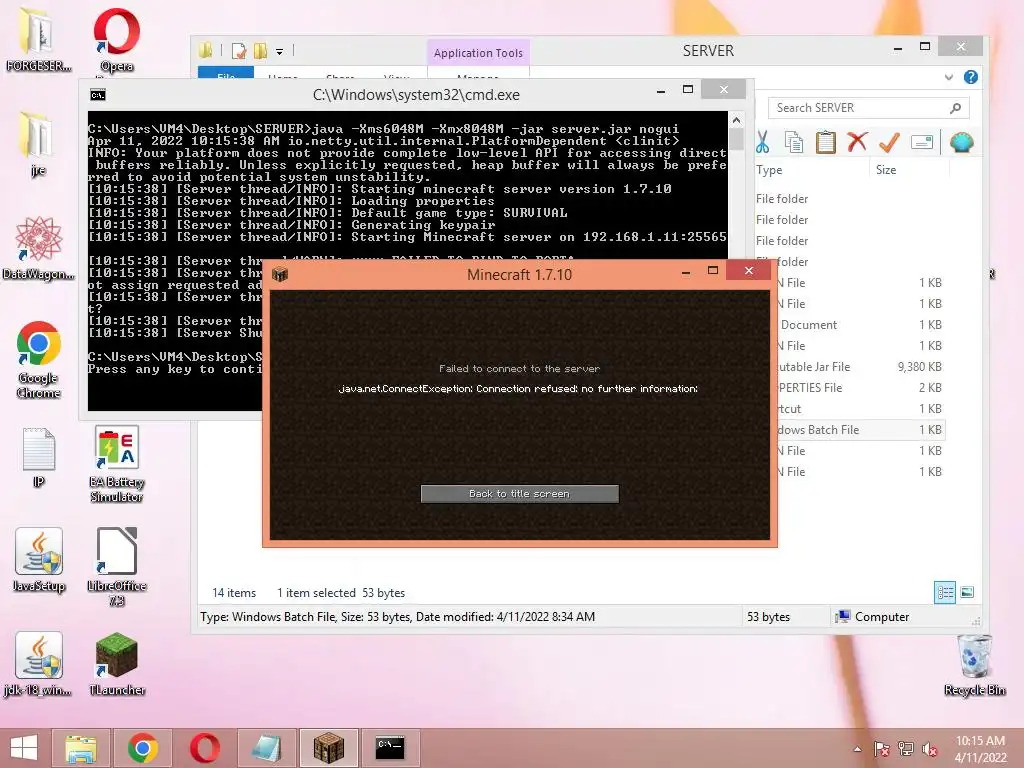Open EA Battery Simulator shortcut
Screen dimensions: 1024x768
[117, 464]
